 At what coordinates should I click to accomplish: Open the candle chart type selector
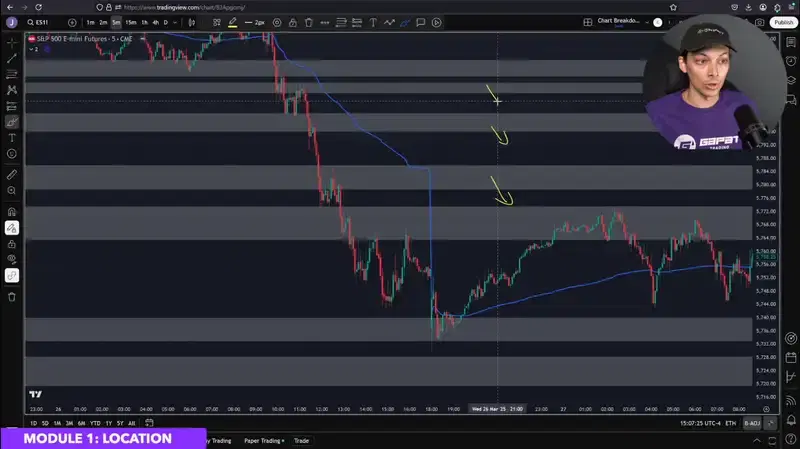pos(192,22)
